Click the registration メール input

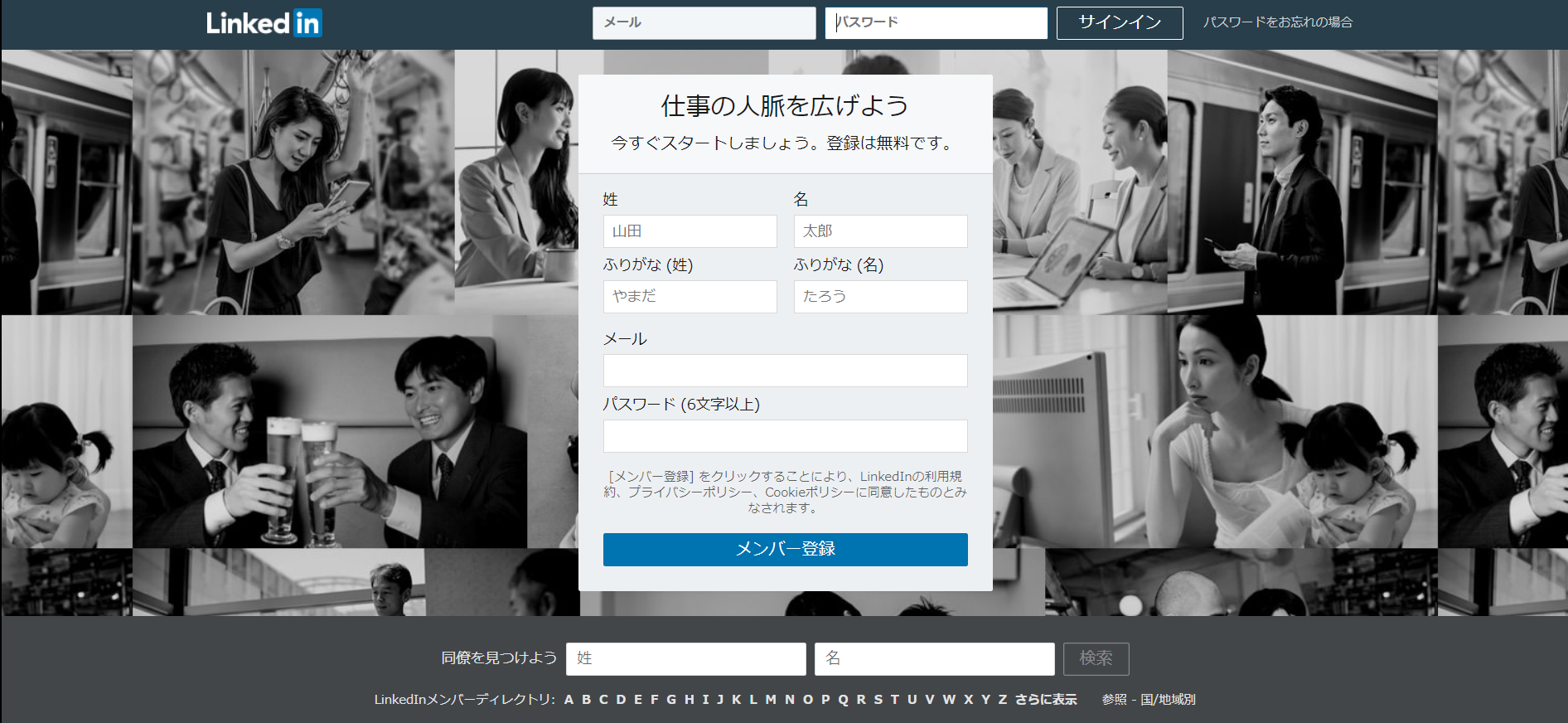786,371
